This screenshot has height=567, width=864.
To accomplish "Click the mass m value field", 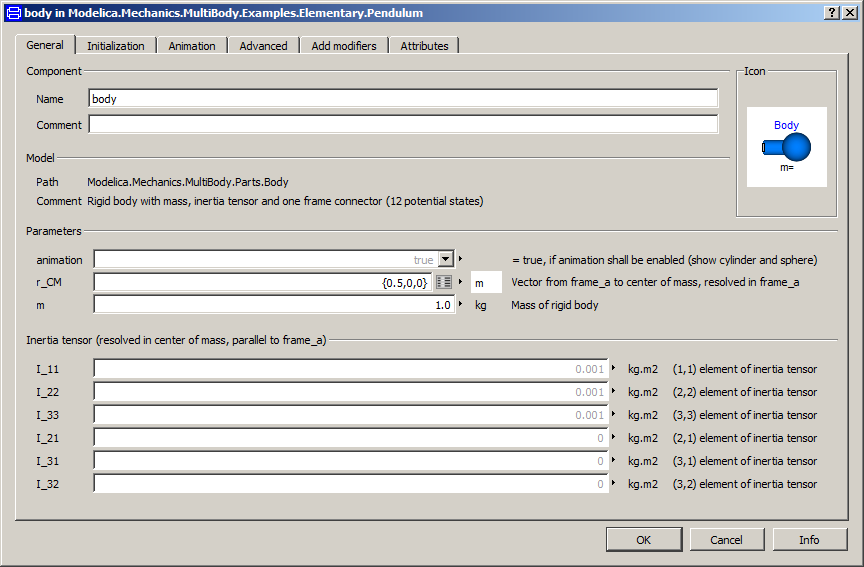I will click(x=273, y=305).
